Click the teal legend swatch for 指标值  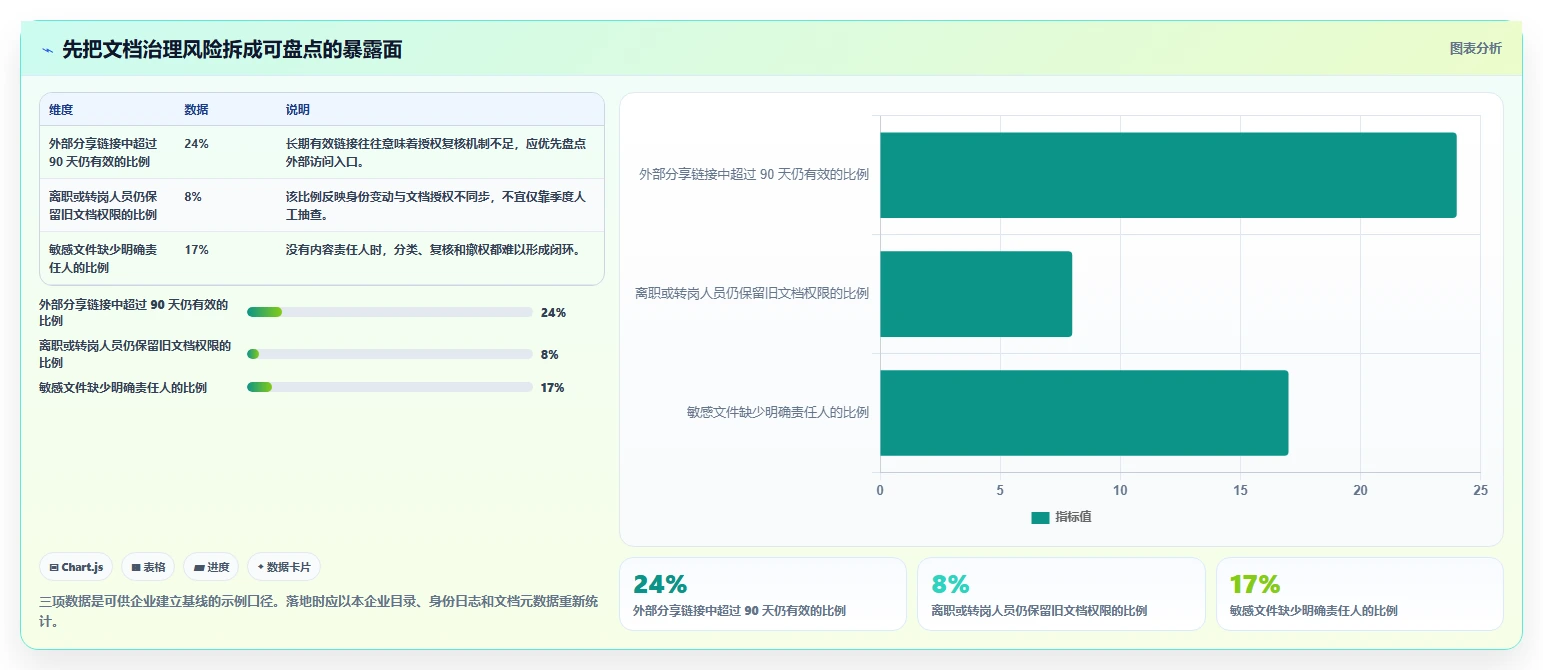(1040, 518)
